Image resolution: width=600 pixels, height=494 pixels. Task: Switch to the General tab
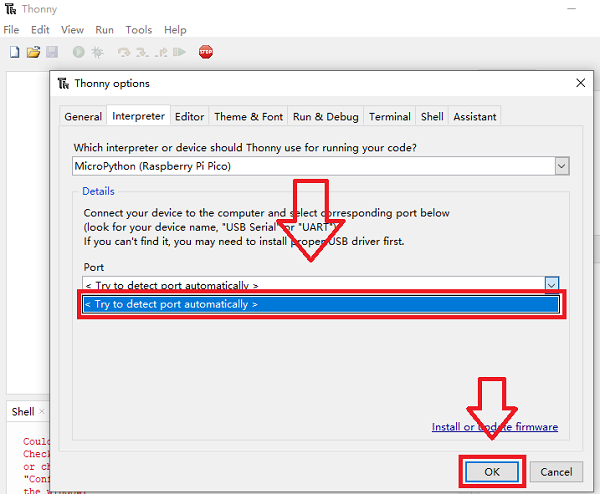pyautogui.click(x=83, y=116)
